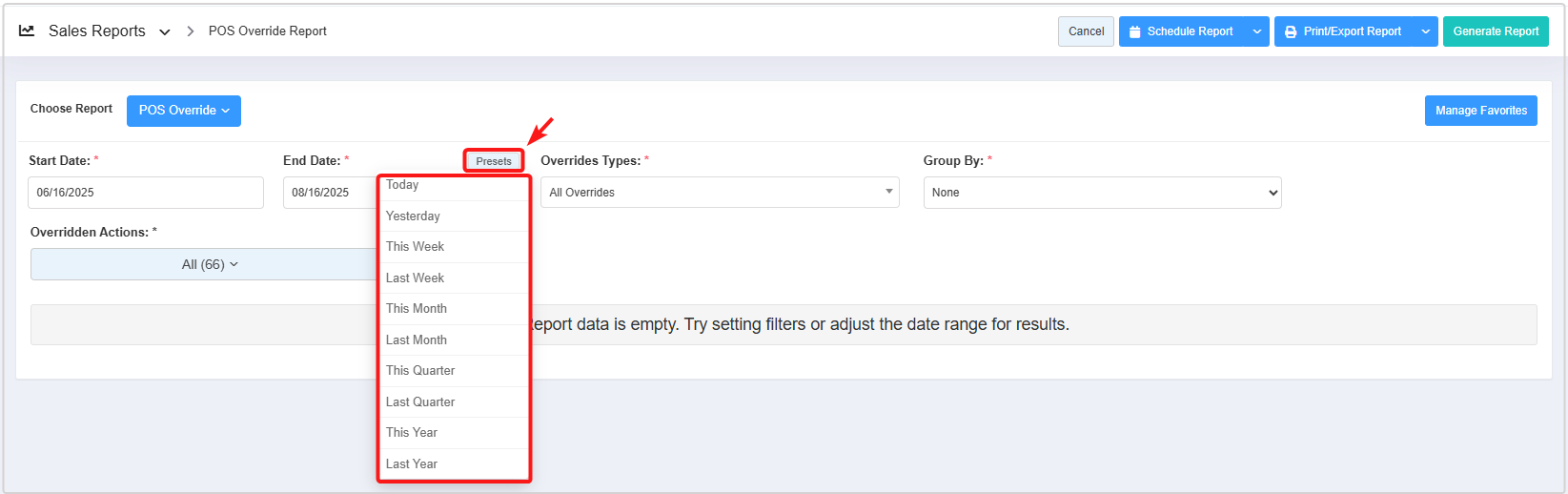This screenshot has height=494, width=1568.
Task: Open the Print/Export Report dropdown arrow
Action: point(1426,31)
